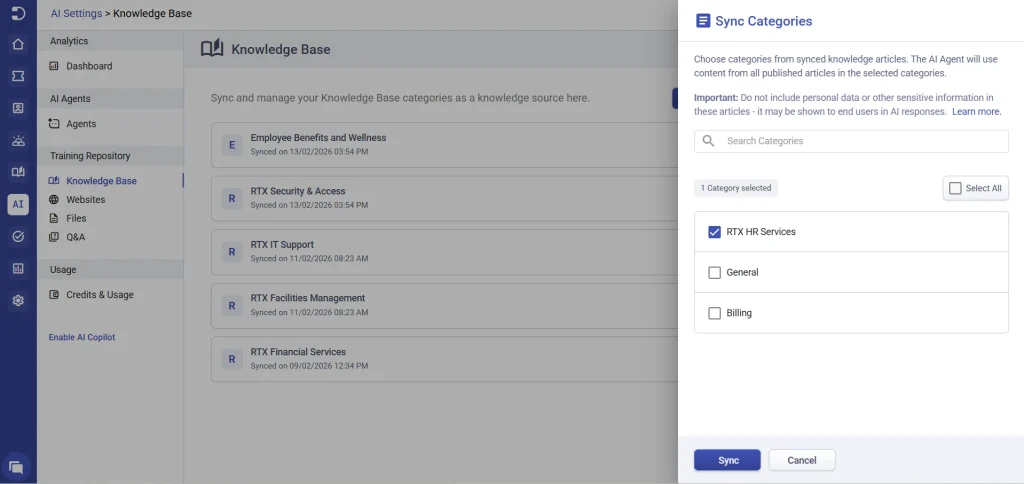The height and width of the screenshot is (484, 1024).
Task: Open Files in Training Repository
Action: (x=76, y=218)
